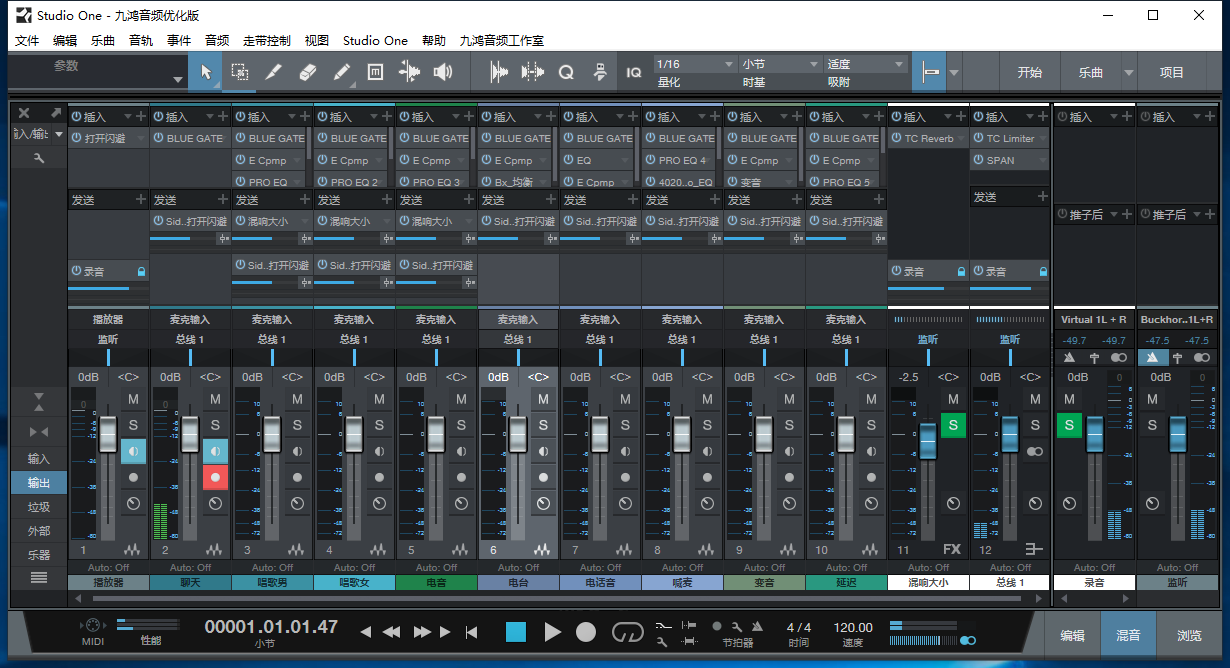
Task: Show the 乐器 panel in left sidebar
Action: tap(39, 554)
